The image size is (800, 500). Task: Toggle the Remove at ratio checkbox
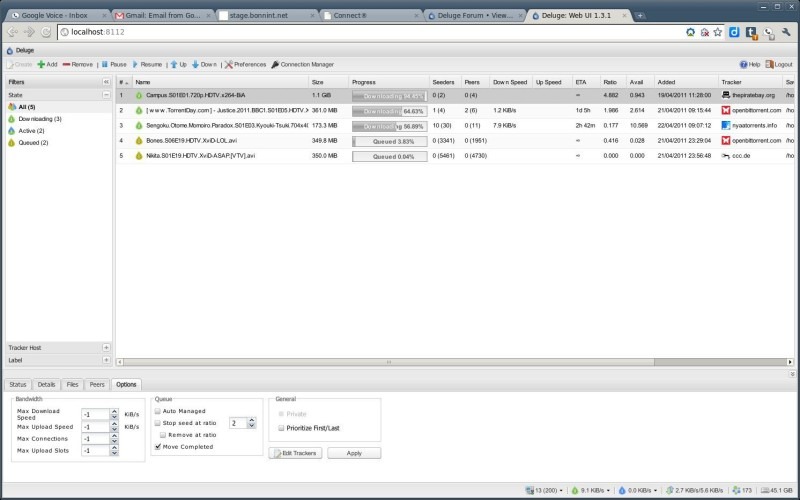pos(163,435)
